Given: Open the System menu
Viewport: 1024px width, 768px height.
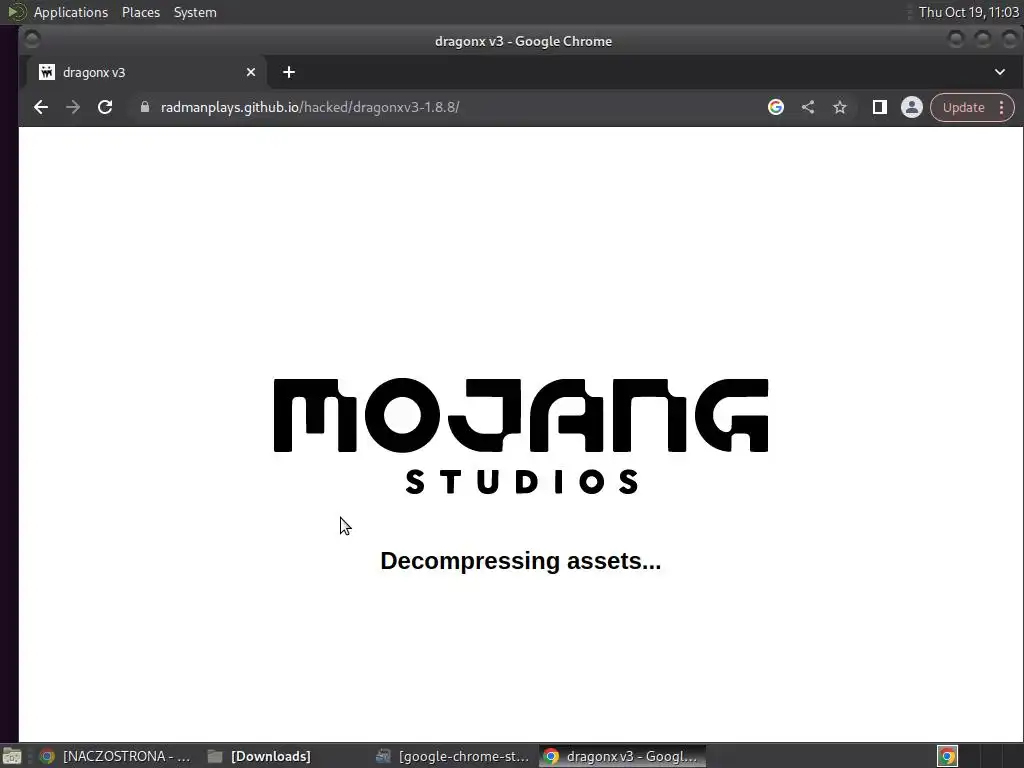Looking at the screenshot, I should click(x=195, y=12).
